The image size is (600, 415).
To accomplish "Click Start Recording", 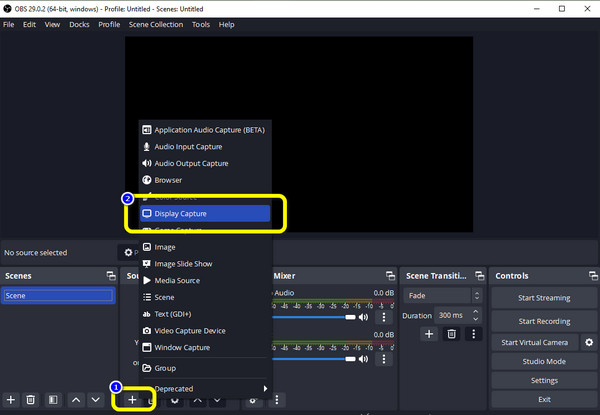I will point(544,321).
